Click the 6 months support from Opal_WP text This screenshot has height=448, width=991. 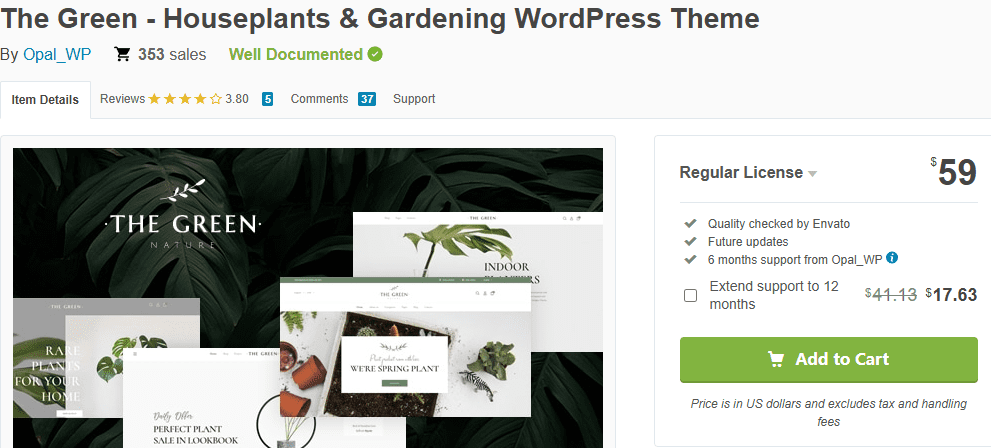tap(795, 259)
